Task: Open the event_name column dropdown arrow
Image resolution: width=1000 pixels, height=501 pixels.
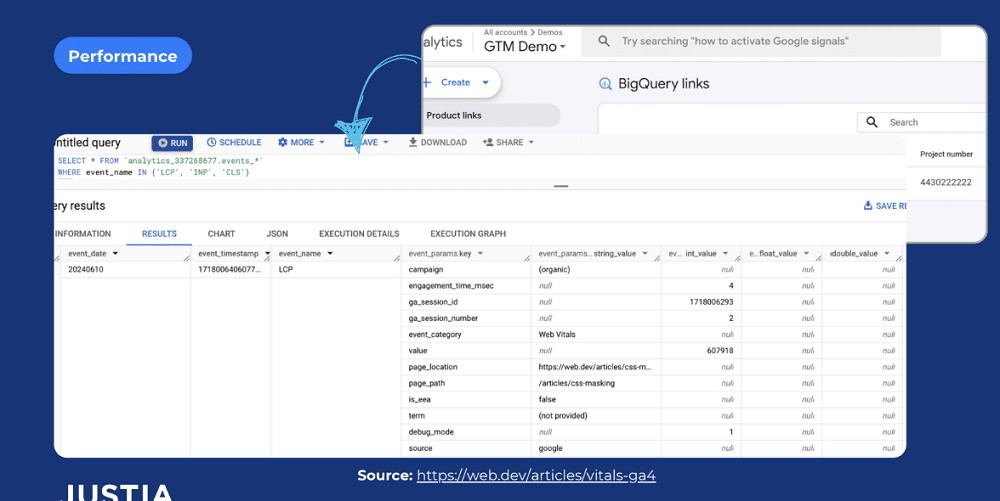Action: [x=330, y=254]
